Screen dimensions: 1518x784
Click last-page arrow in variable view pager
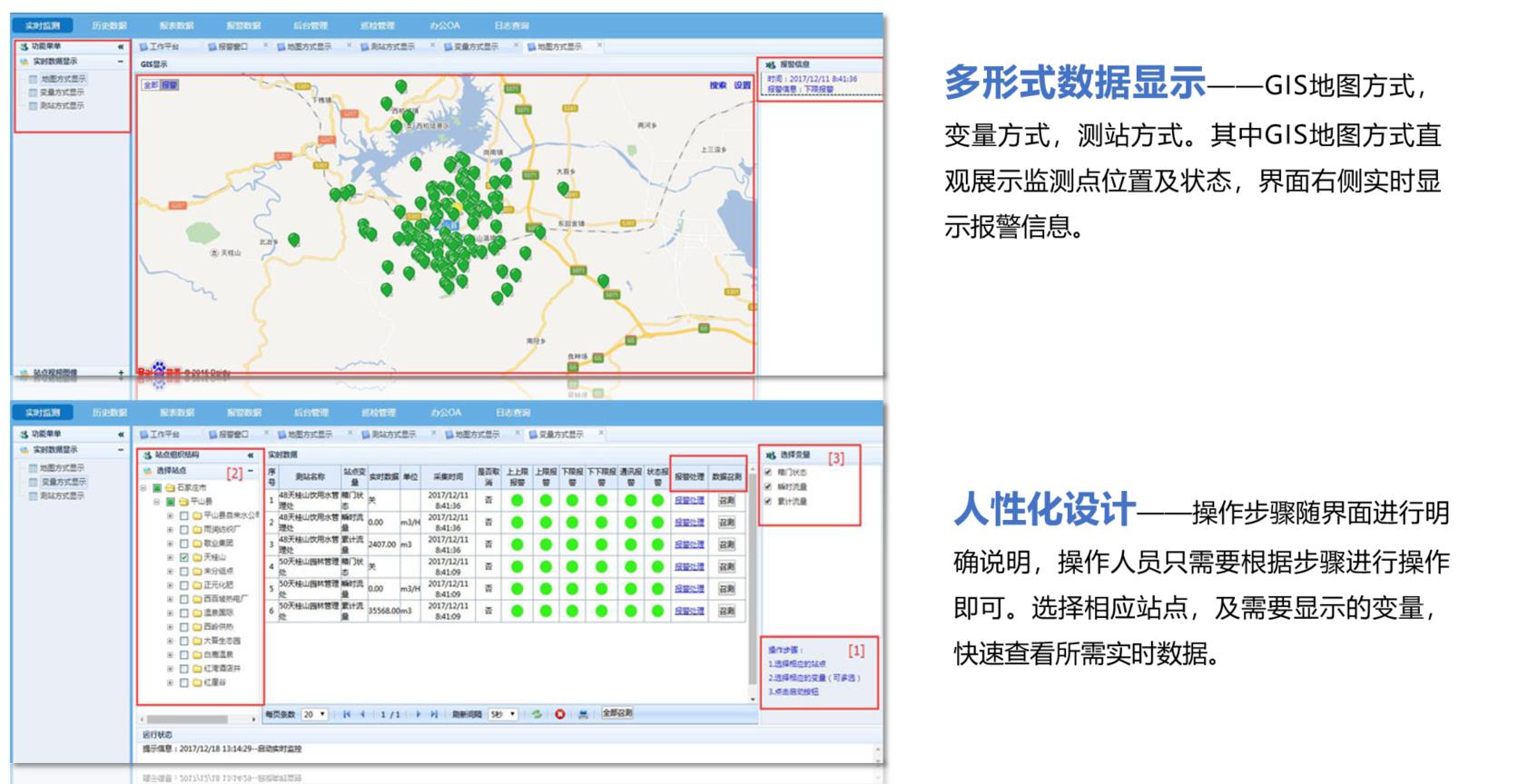(434, 715)
